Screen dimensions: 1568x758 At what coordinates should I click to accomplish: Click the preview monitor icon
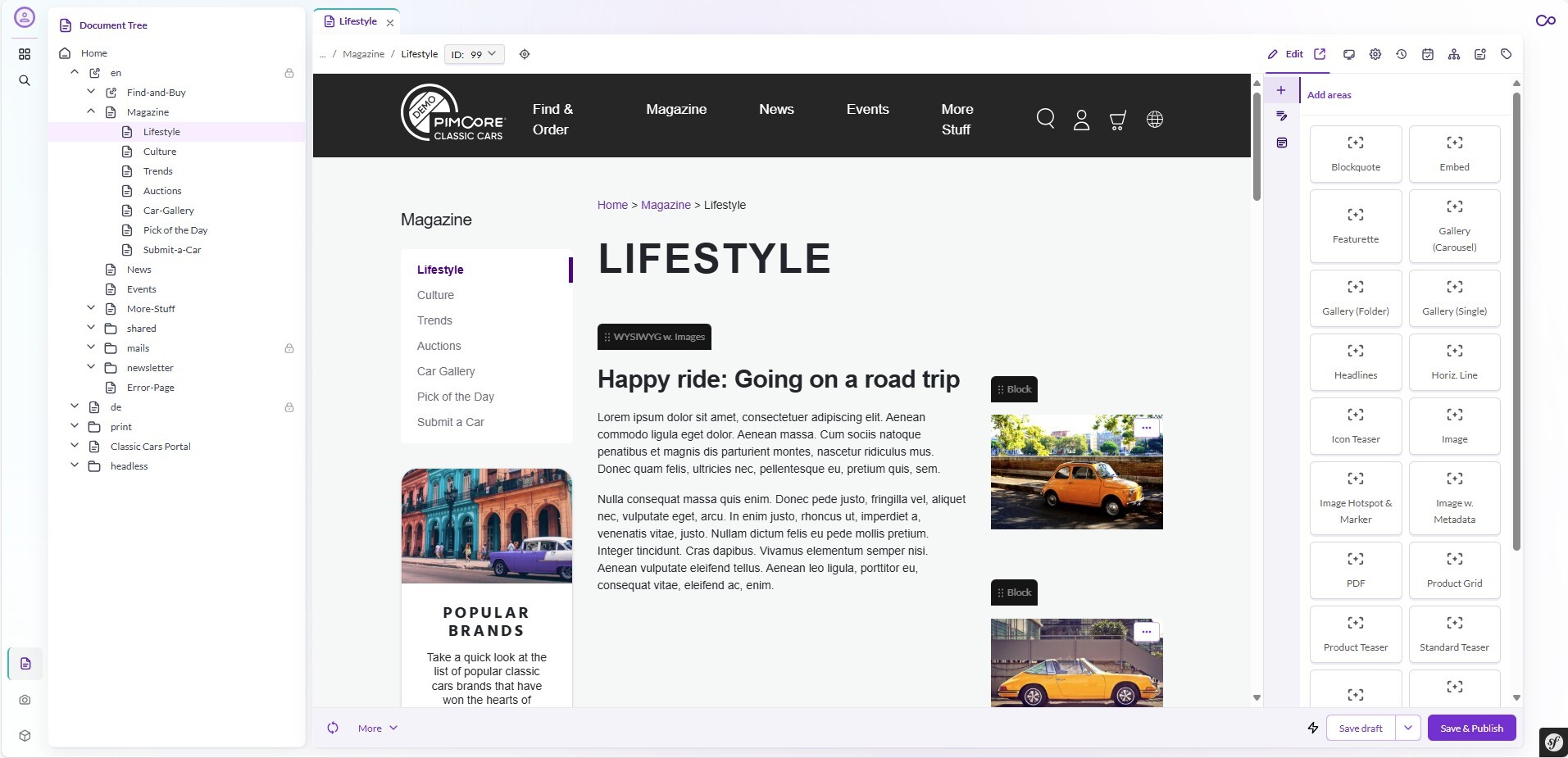1349,54
